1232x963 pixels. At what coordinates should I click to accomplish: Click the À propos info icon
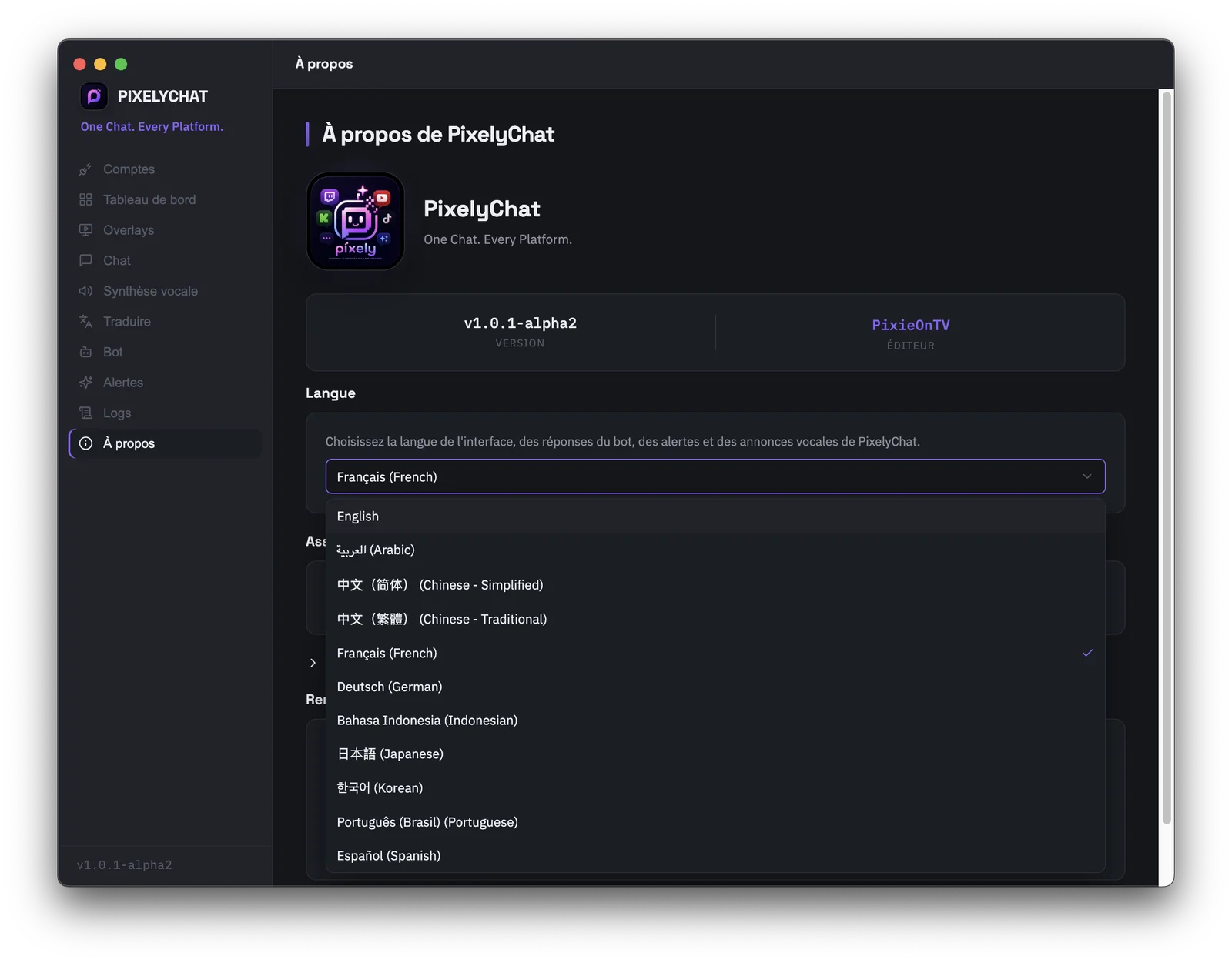point(85,443)
